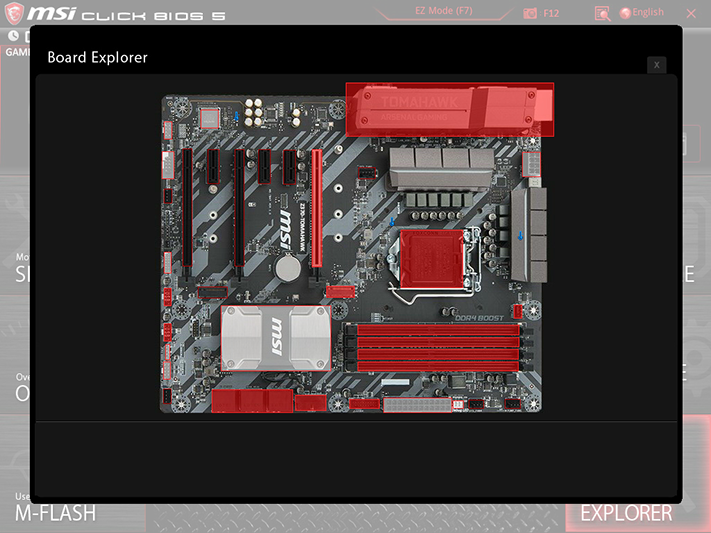711x533 pixels.
Task: Select the black fan header at the bottom-right board corner
Action: 513,404
